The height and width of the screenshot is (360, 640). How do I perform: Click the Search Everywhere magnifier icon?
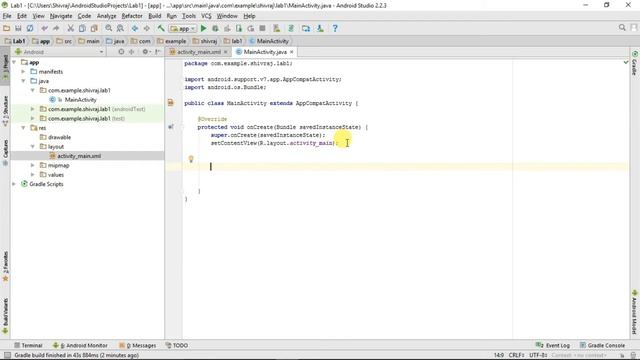point(622,27)
